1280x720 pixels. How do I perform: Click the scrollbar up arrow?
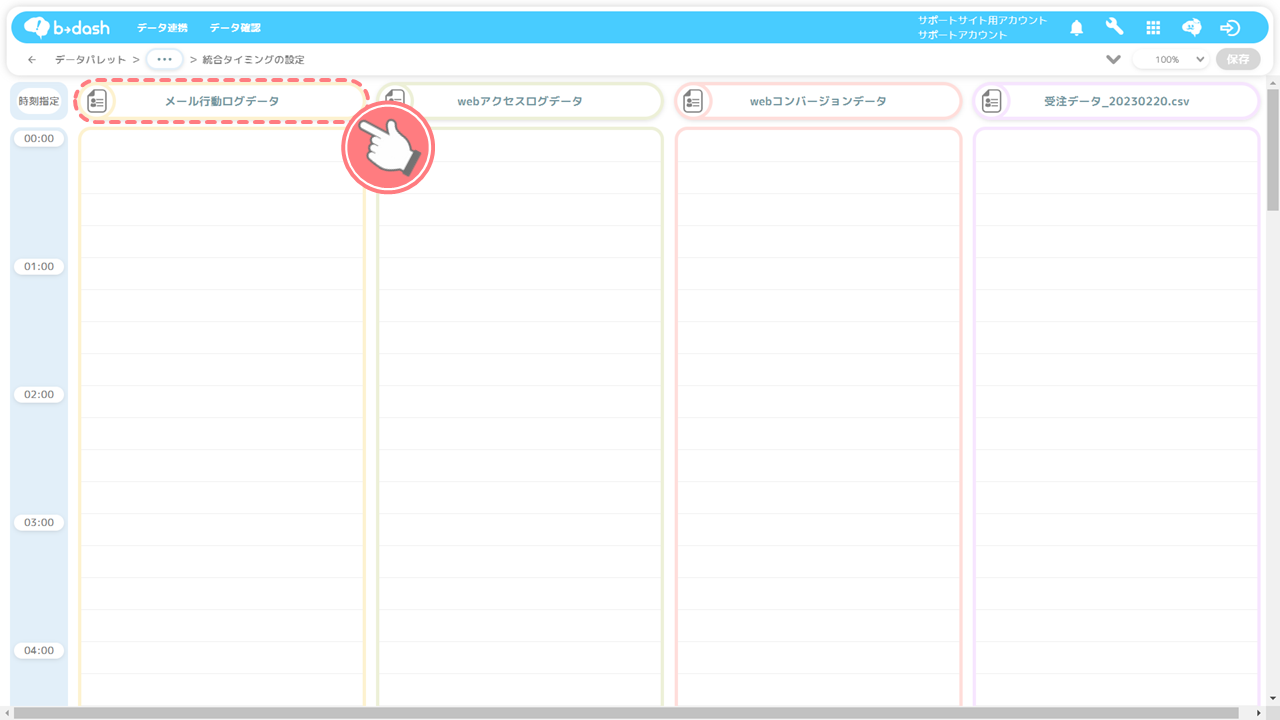tap(1273, 82)
